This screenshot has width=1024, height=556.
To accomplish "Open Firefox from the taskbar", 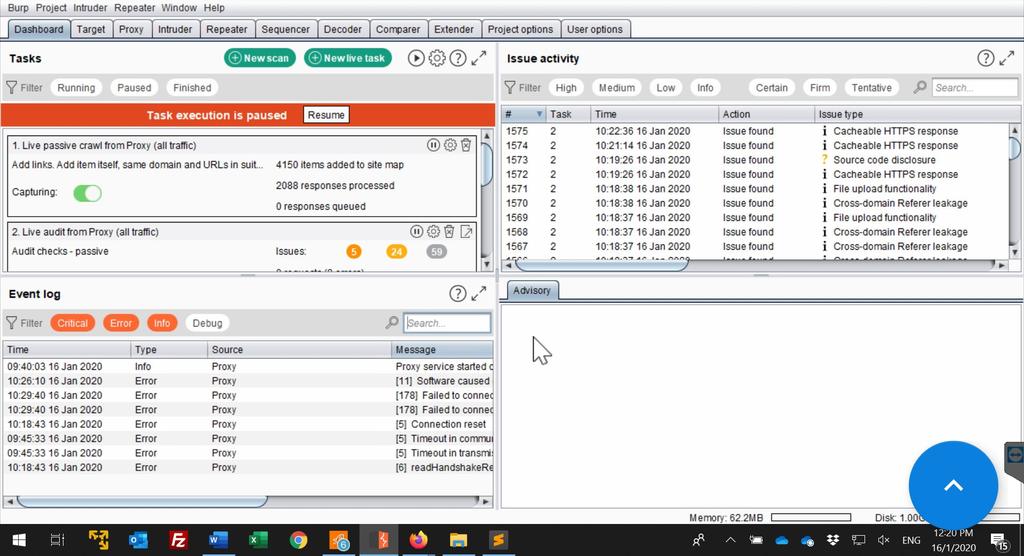I will coord(419,540).
